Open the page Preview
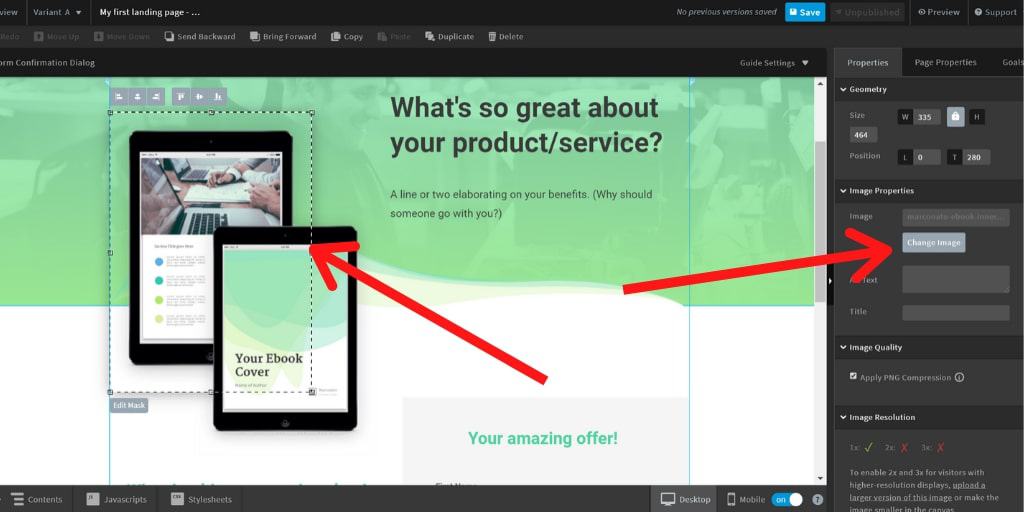 [x=938, y=12]
